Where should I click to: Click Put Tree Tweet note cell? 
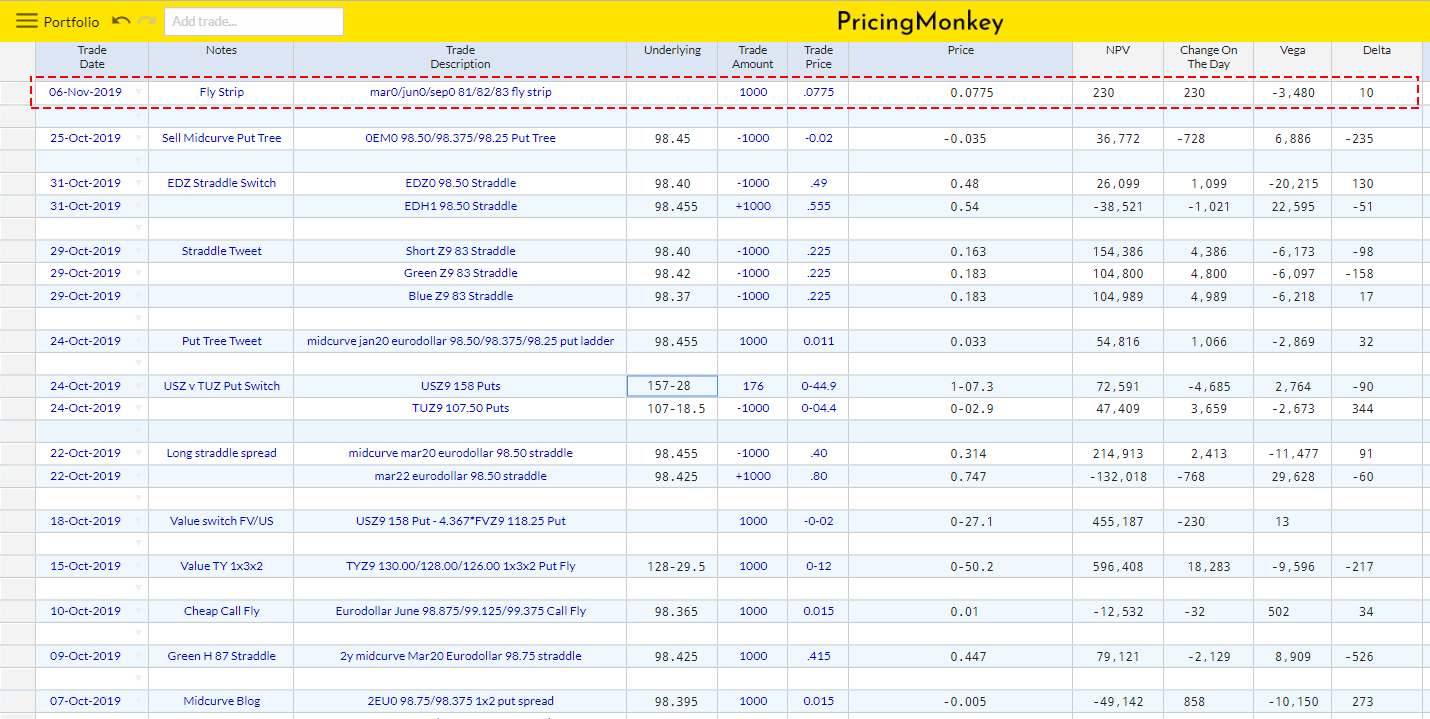pyautogui.click(x=221, y=341)
